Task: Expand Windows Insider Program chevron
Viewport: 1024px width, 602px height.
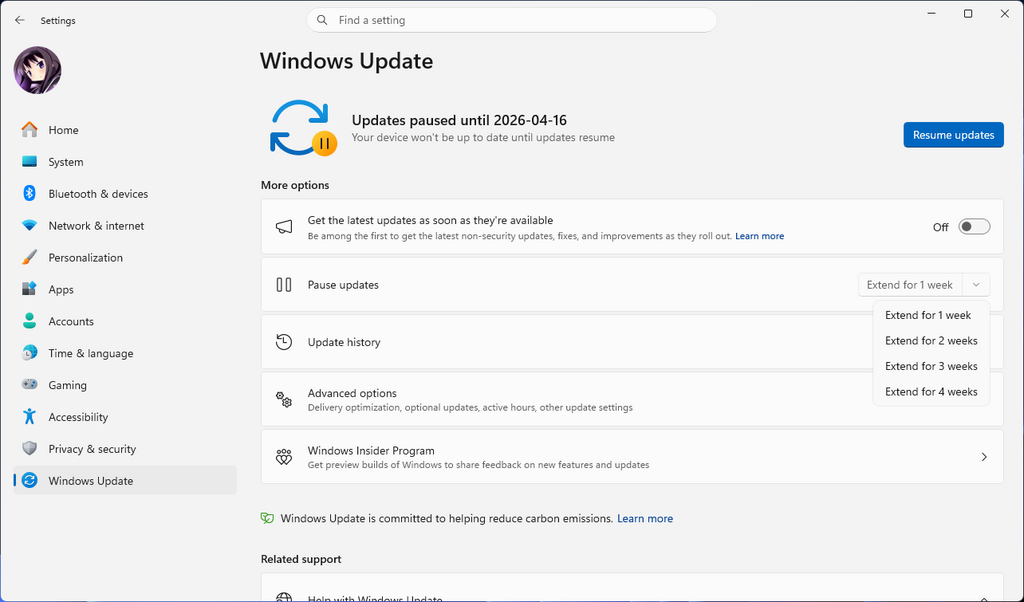Action: [984, 457]
